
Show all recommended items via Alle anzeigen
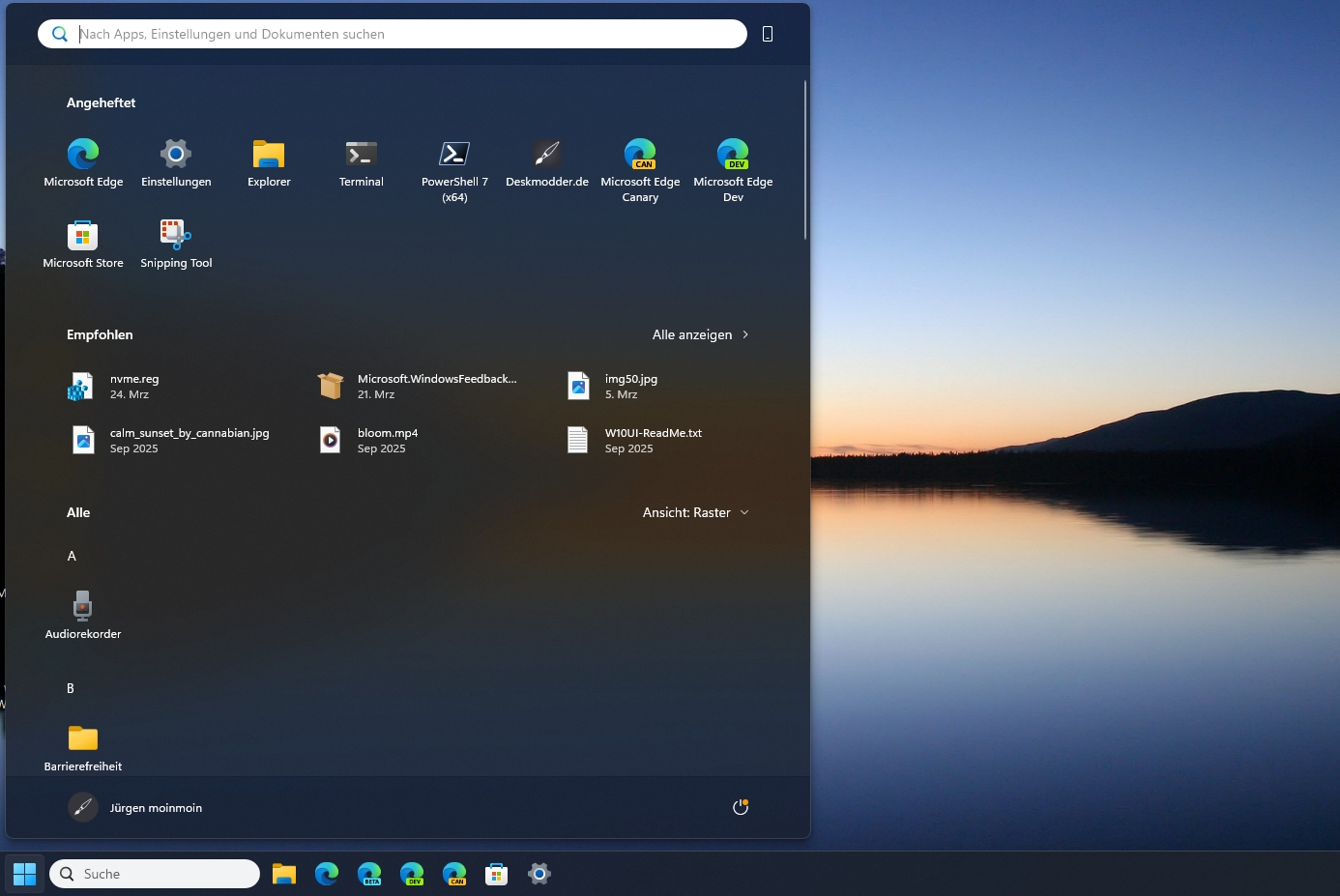tap(700, 334)
